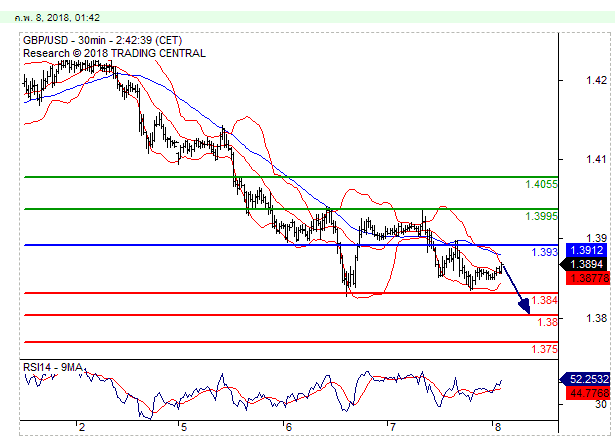Click the blue price tag 1.3912
Image resolution: width=615 pixels, height=444 pixels.
(x=587, y=250)
